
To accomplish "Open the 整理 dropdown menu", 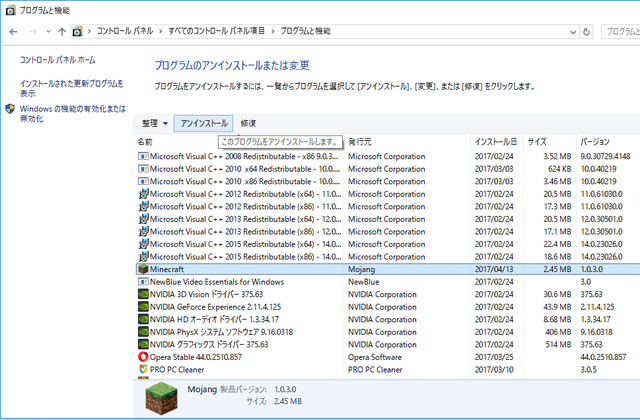I will click(154, 123).
